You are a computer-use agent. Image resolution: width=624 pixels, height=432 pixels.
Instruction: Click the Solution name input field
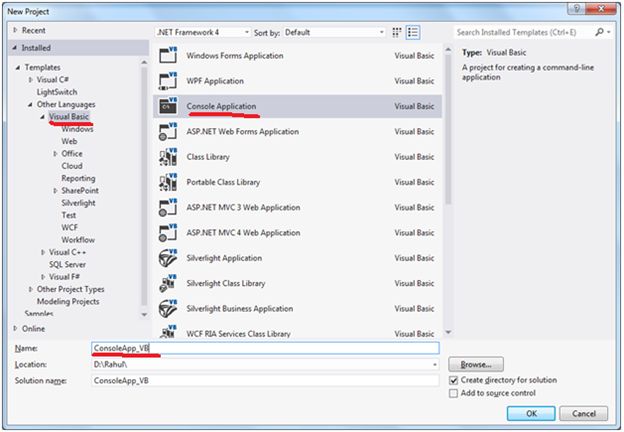(265, 381)
